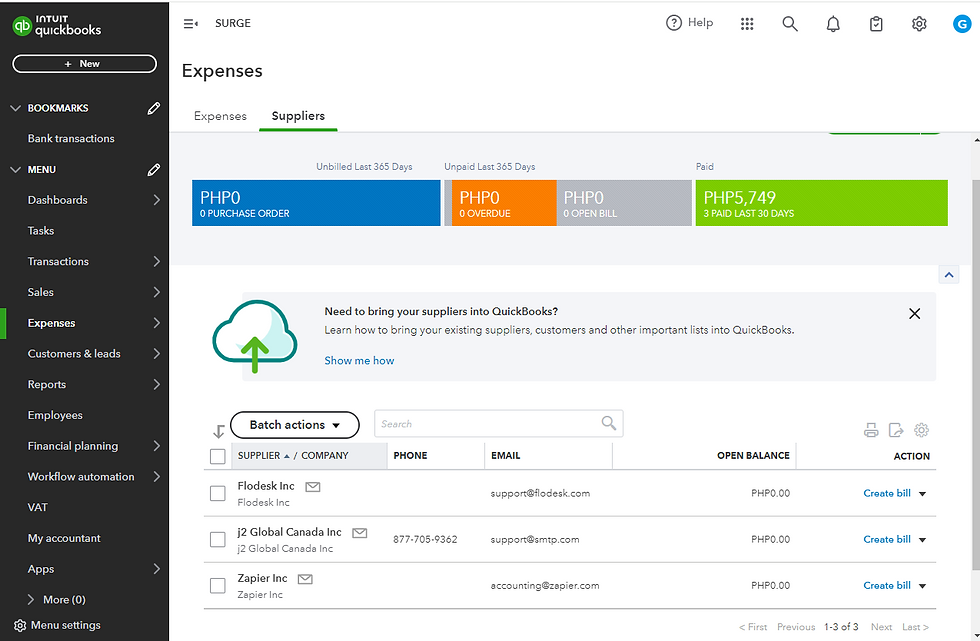Open Zapier Inc action dropdown arrow
Viewport: 980px width, 641px height.
pos(922,586)
